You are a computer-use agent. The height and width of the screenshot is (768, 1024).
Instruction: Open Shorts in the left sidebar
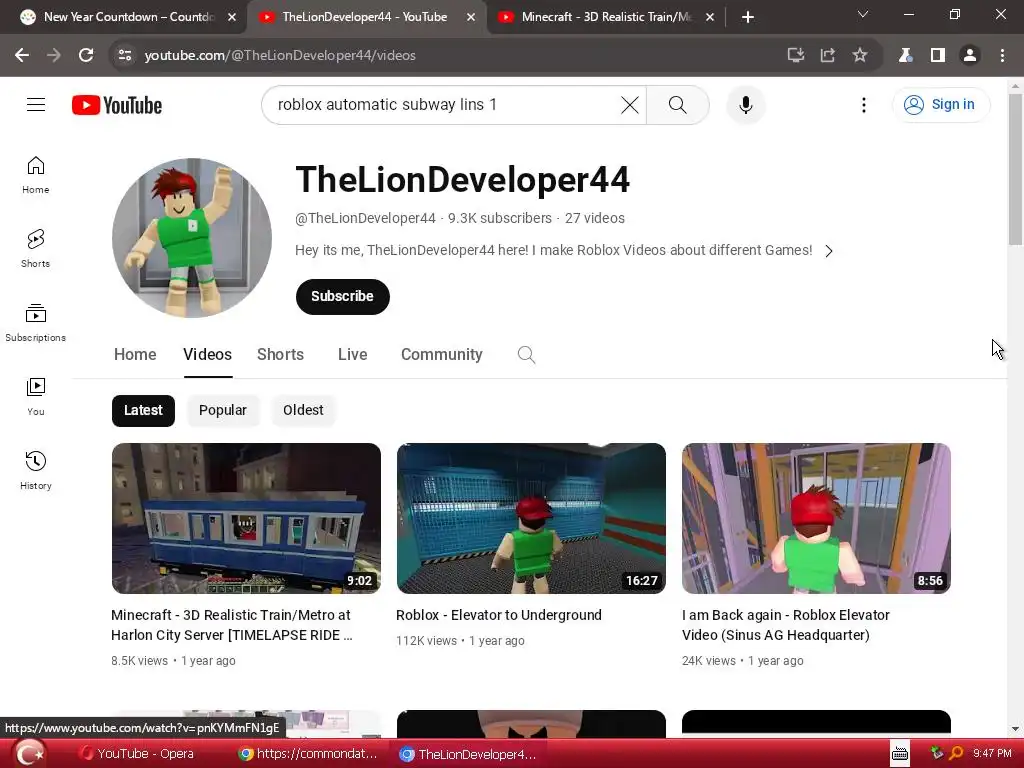click(35, 249)
